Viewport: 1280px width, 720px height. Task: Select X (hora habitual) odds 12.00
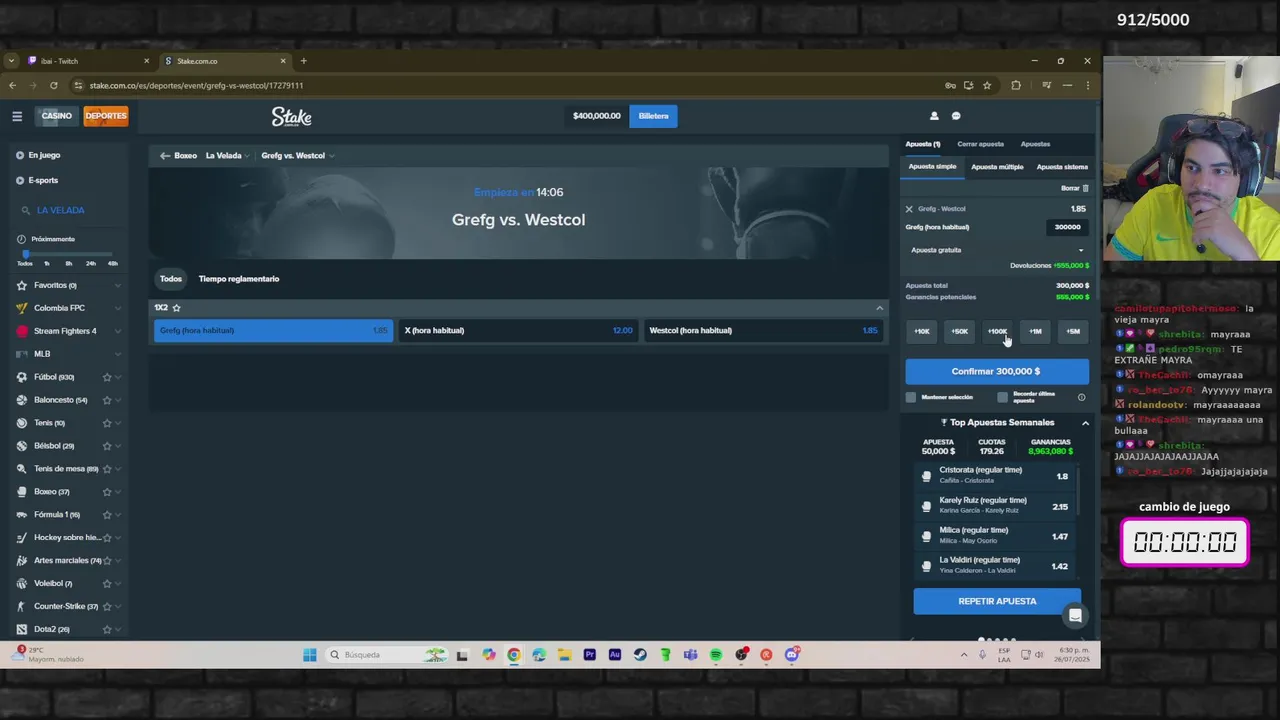pyautogui.click(x=518, y=331)
